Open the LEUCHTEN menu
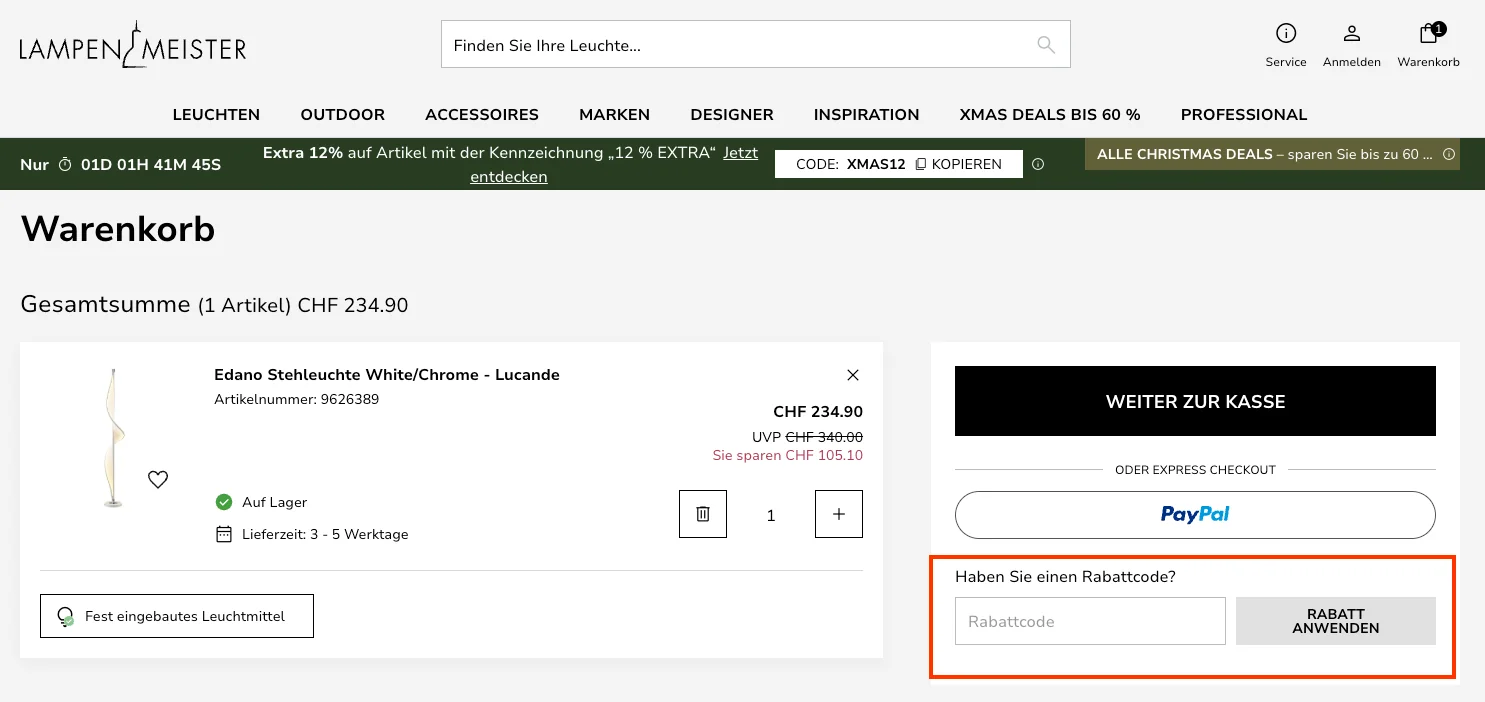Viewport: 1485px width, 702px height. click(x=216, y=115)
